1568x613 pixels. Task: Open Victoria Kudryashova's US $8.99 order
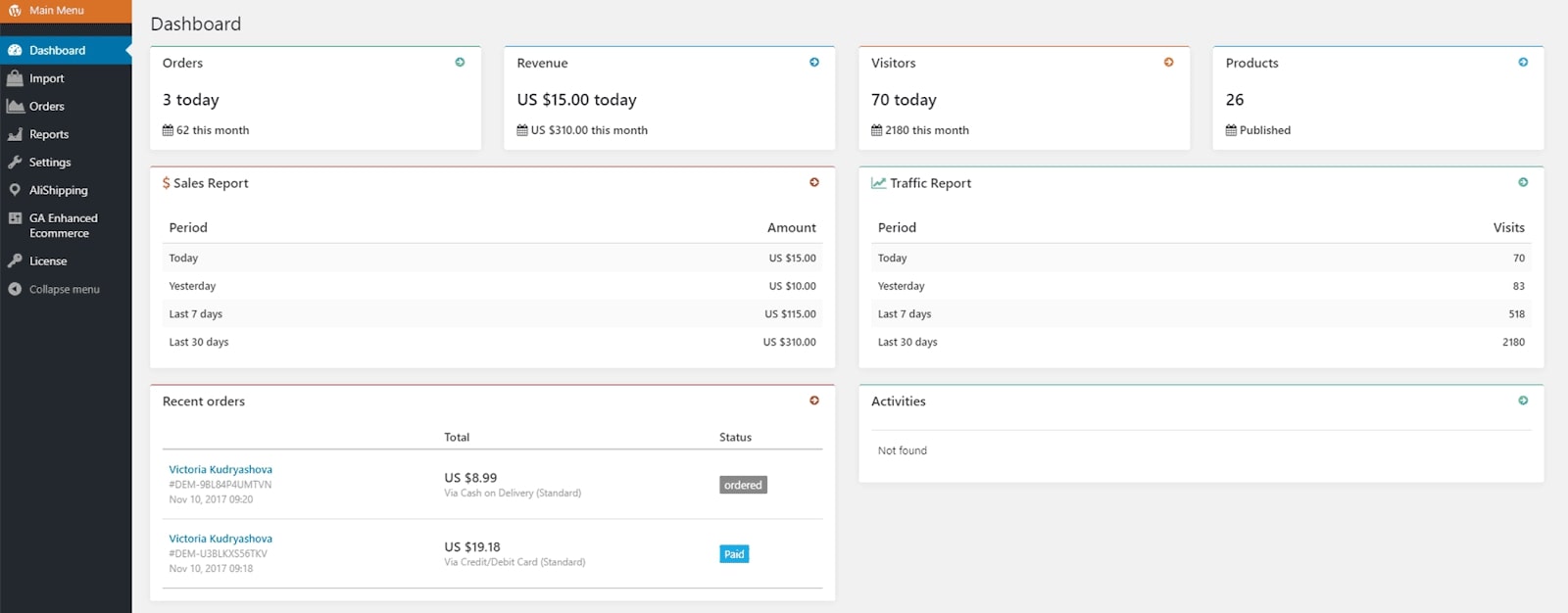point(220,470)
